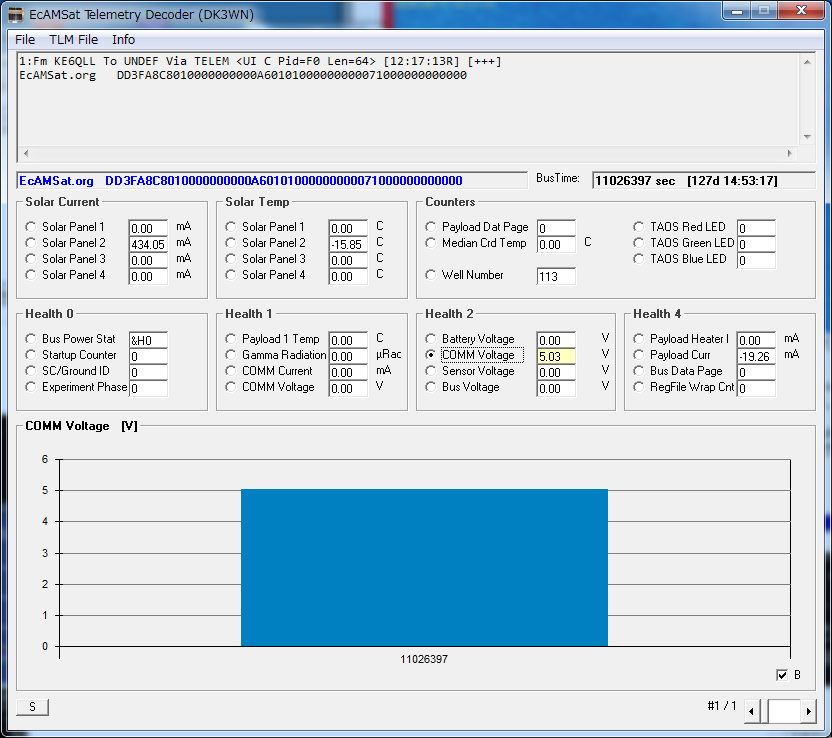Viewport: 832px width, 738px height.
Task: Select Well Number radio button
Action: tap(431, 275)
